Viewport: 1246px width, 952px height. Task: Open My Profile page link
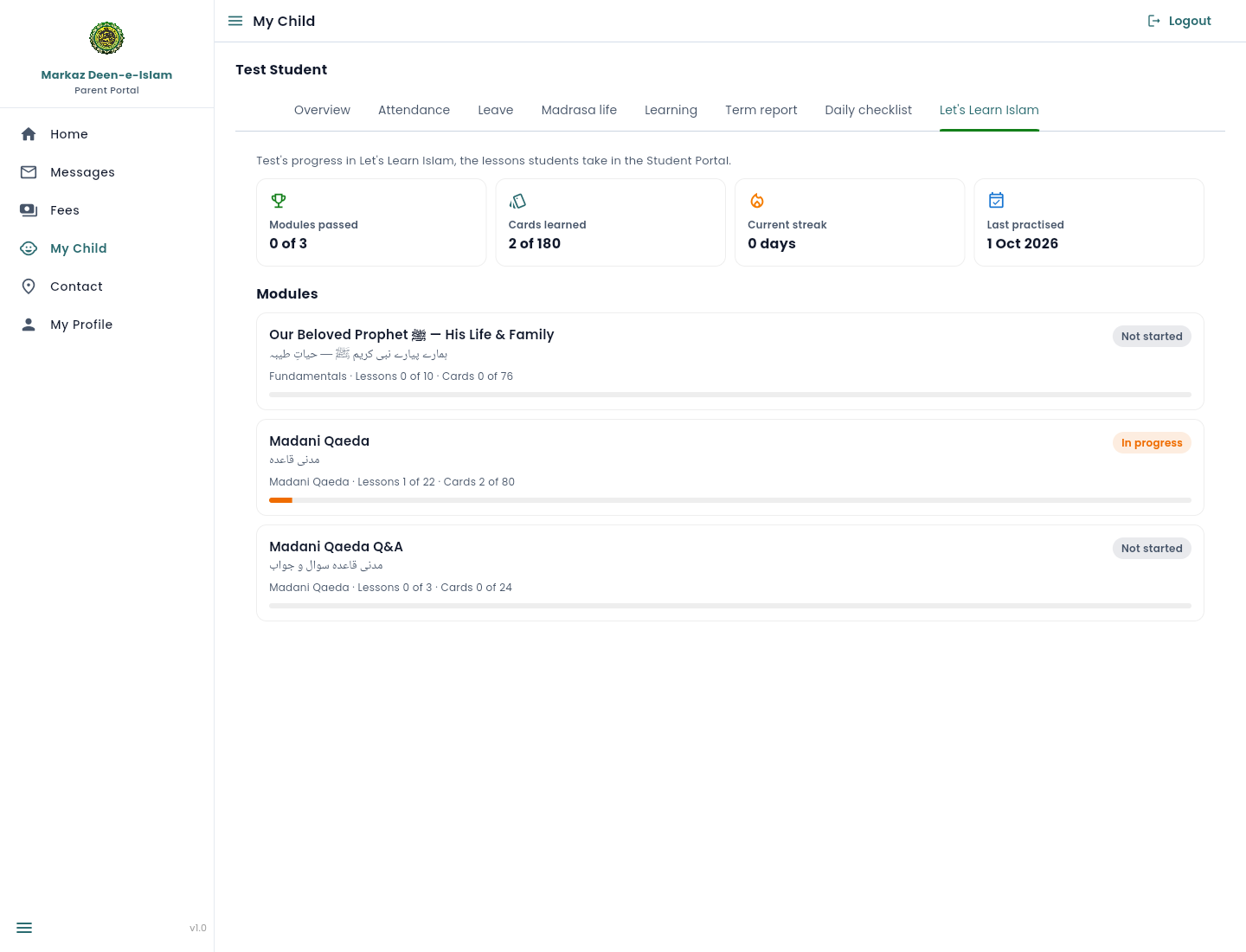point(81,325)
